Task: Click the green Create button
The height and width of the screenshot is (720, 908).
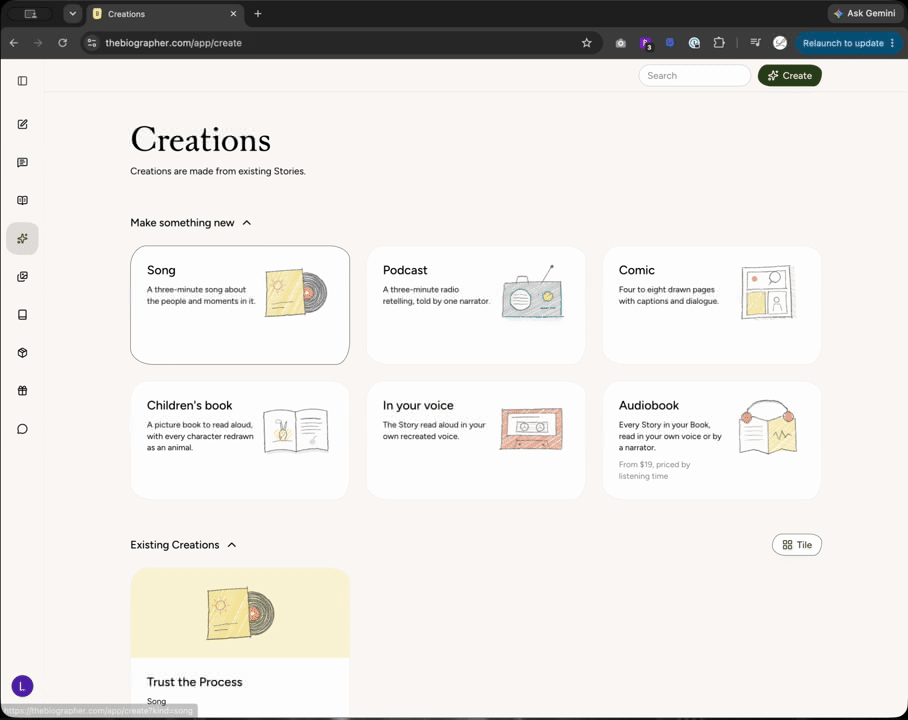Action: pyautogui.click(x=789, y=75)
